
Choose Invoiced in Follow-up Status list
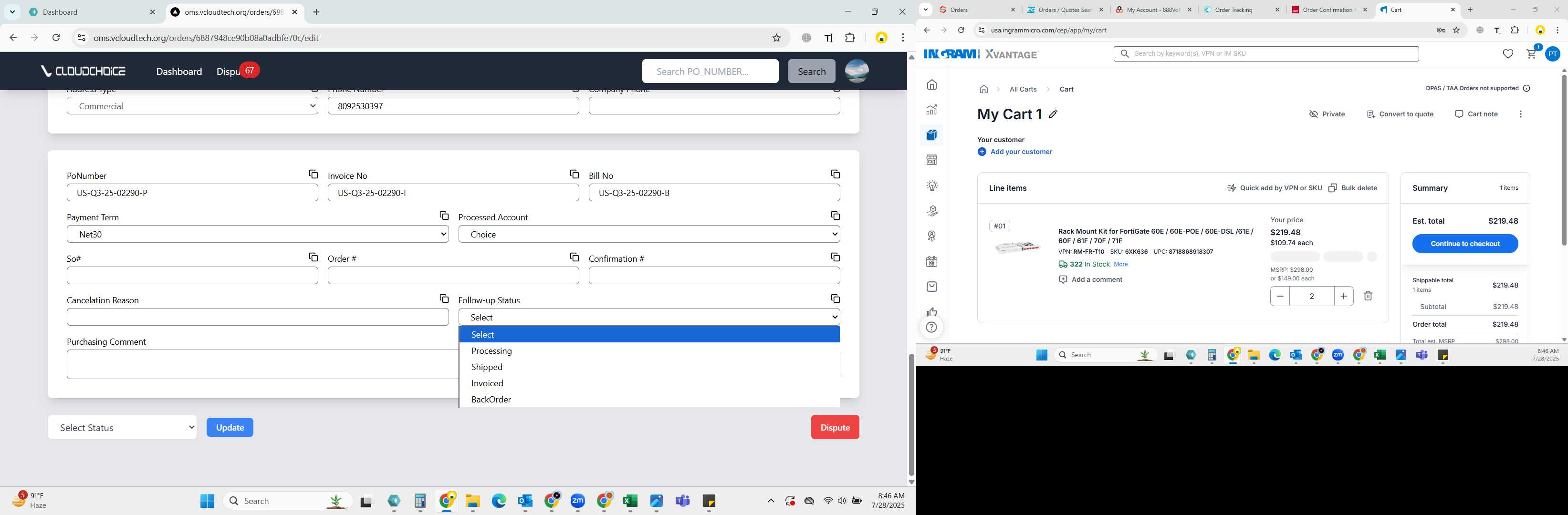(x=649, y=384)
